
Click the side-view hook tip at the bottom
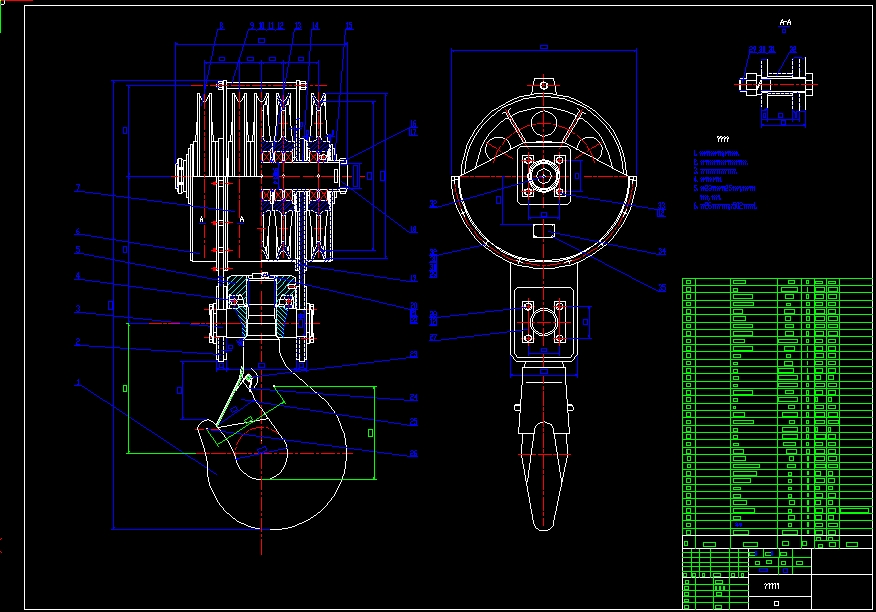pos(544,515)
